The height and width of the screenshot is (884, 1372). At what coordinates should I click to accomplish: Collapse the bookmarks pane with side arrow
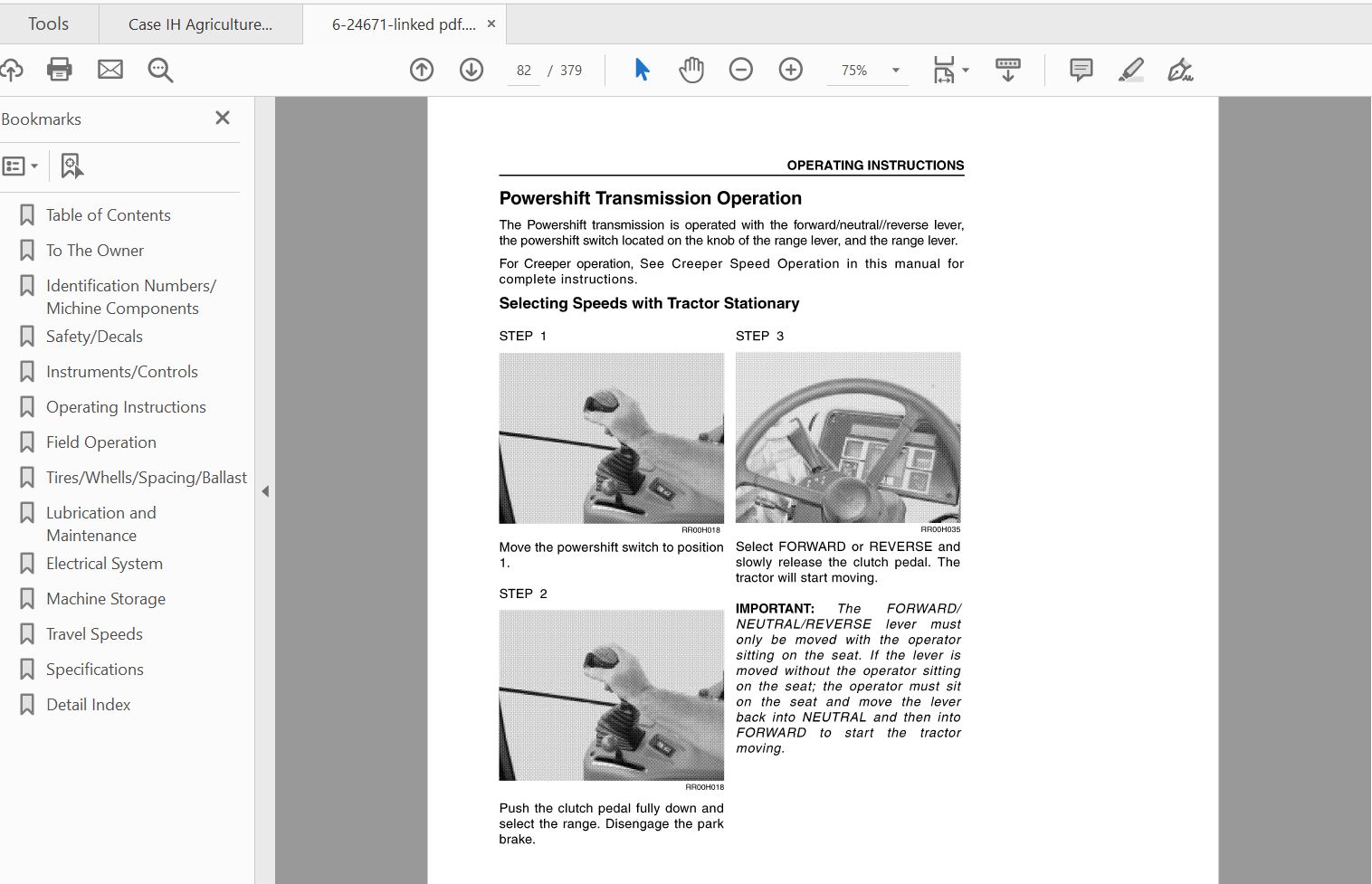265,491
